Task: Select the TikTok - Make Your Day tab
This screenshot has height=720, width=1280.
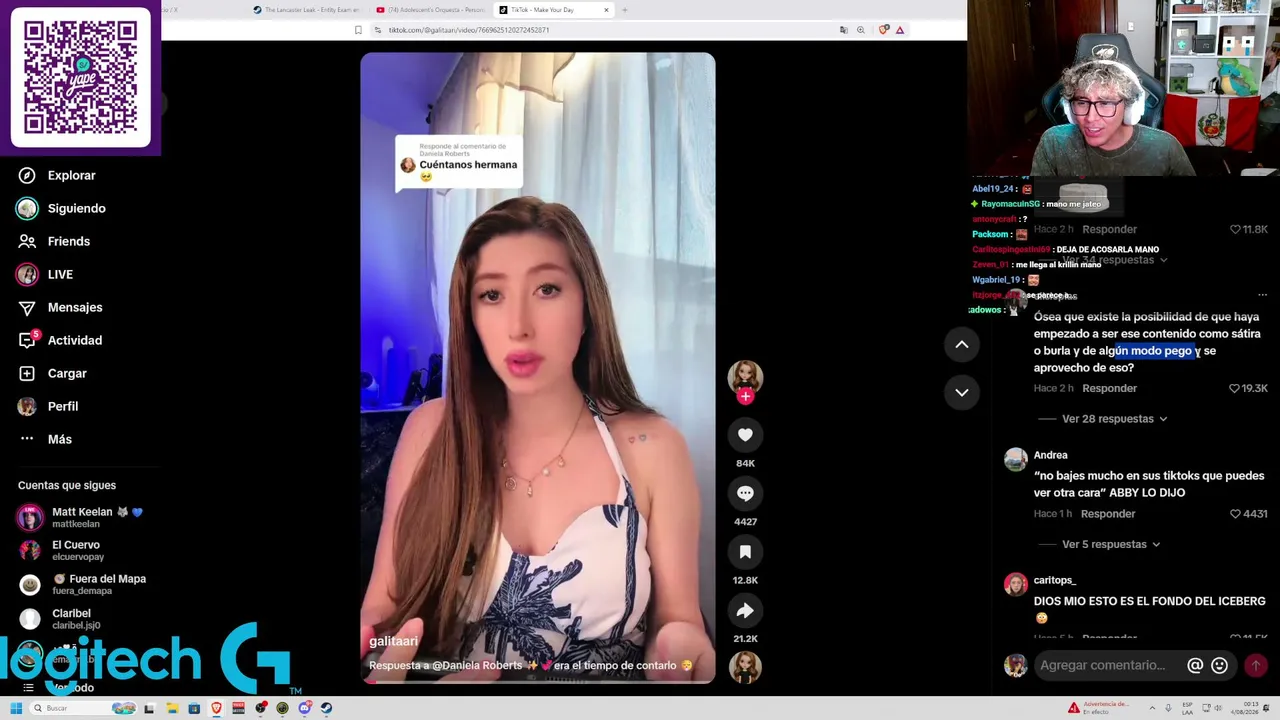Action: 543,10
